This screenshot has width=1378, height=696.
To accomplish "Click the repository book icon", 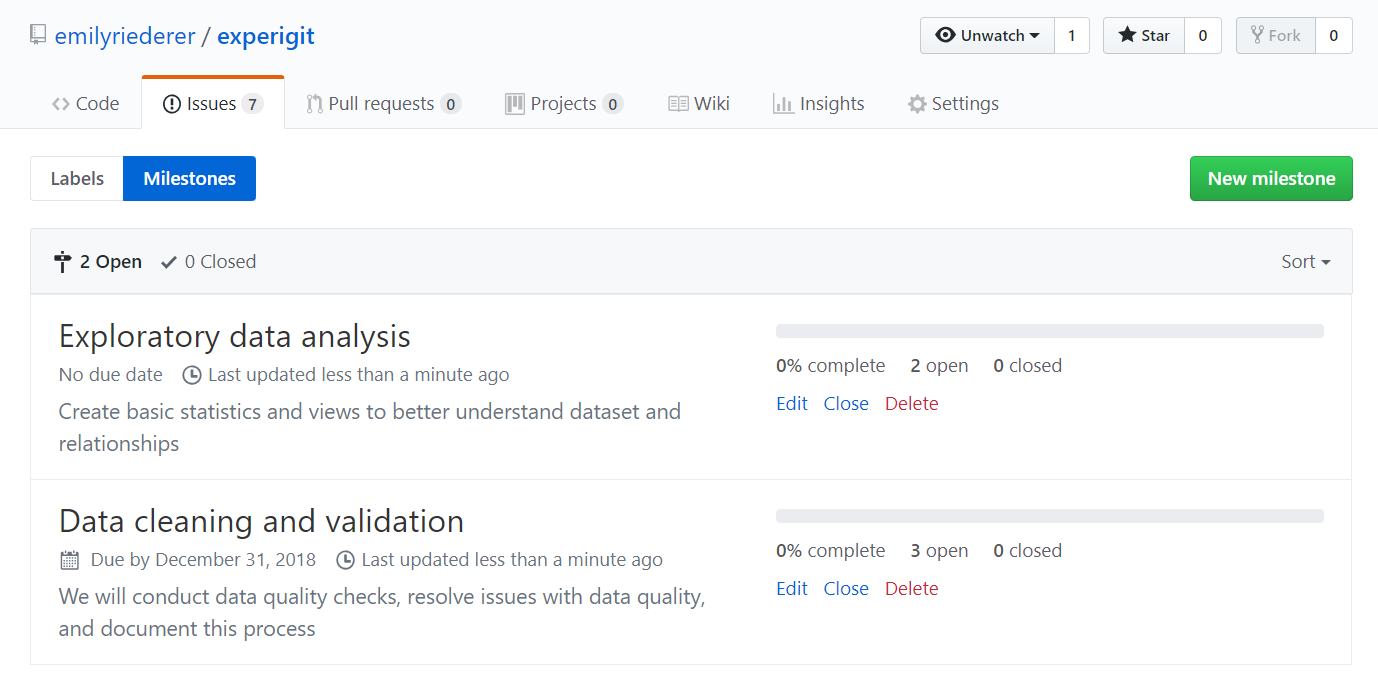I will click(x=38, y=36).
